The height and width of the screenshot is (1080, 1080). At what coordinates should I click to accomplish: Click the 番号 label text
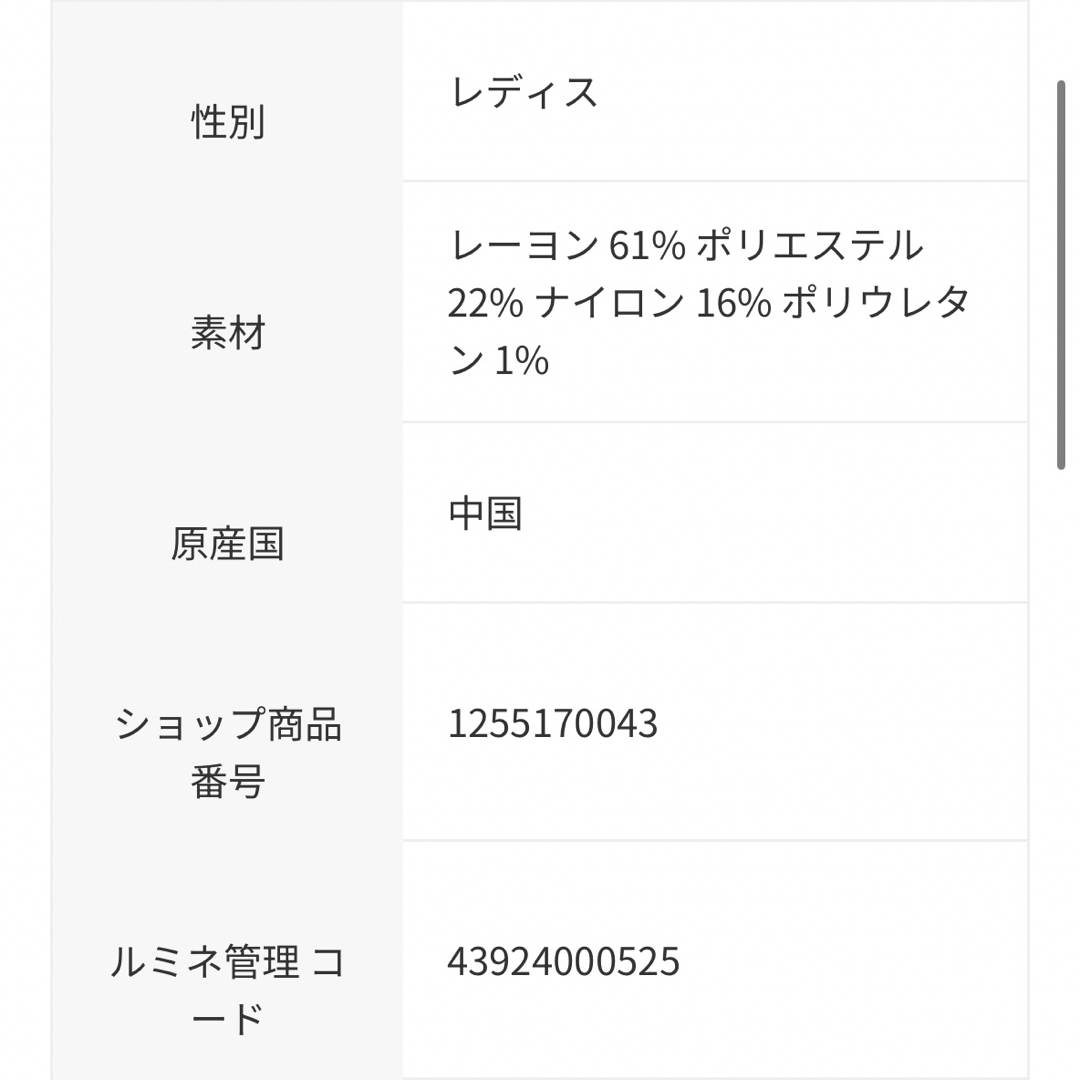coord(227,782)
